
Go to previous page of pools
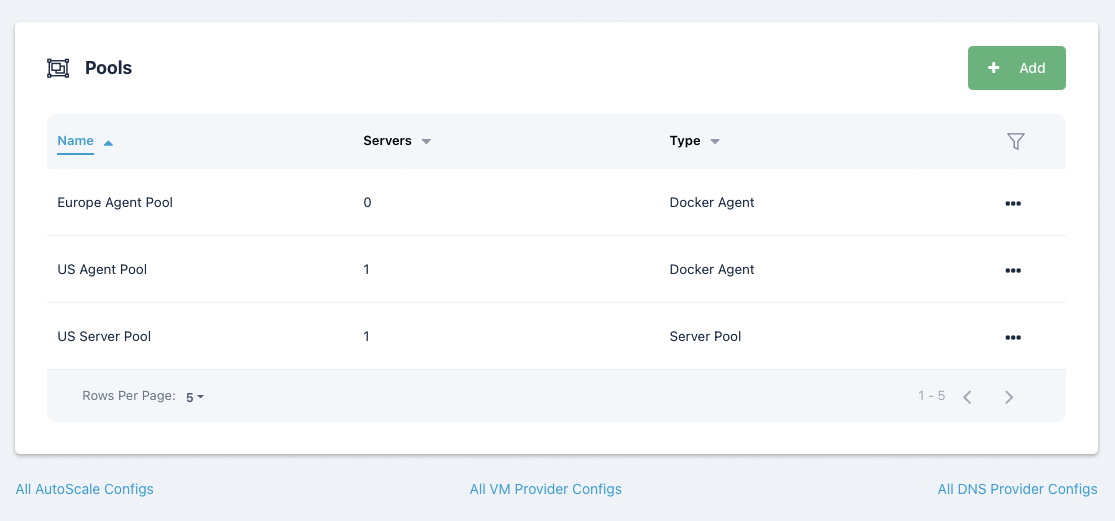point(967,397)
